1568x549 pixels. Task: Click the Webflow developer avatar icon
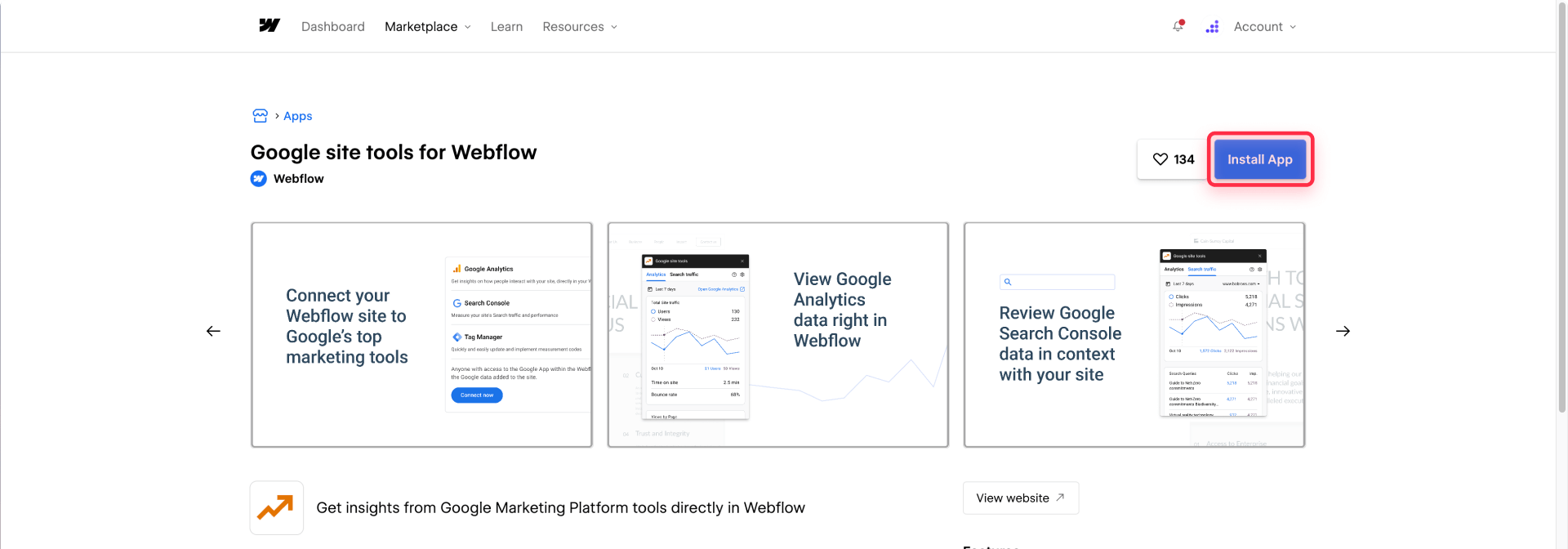click(x=257, y=178)
